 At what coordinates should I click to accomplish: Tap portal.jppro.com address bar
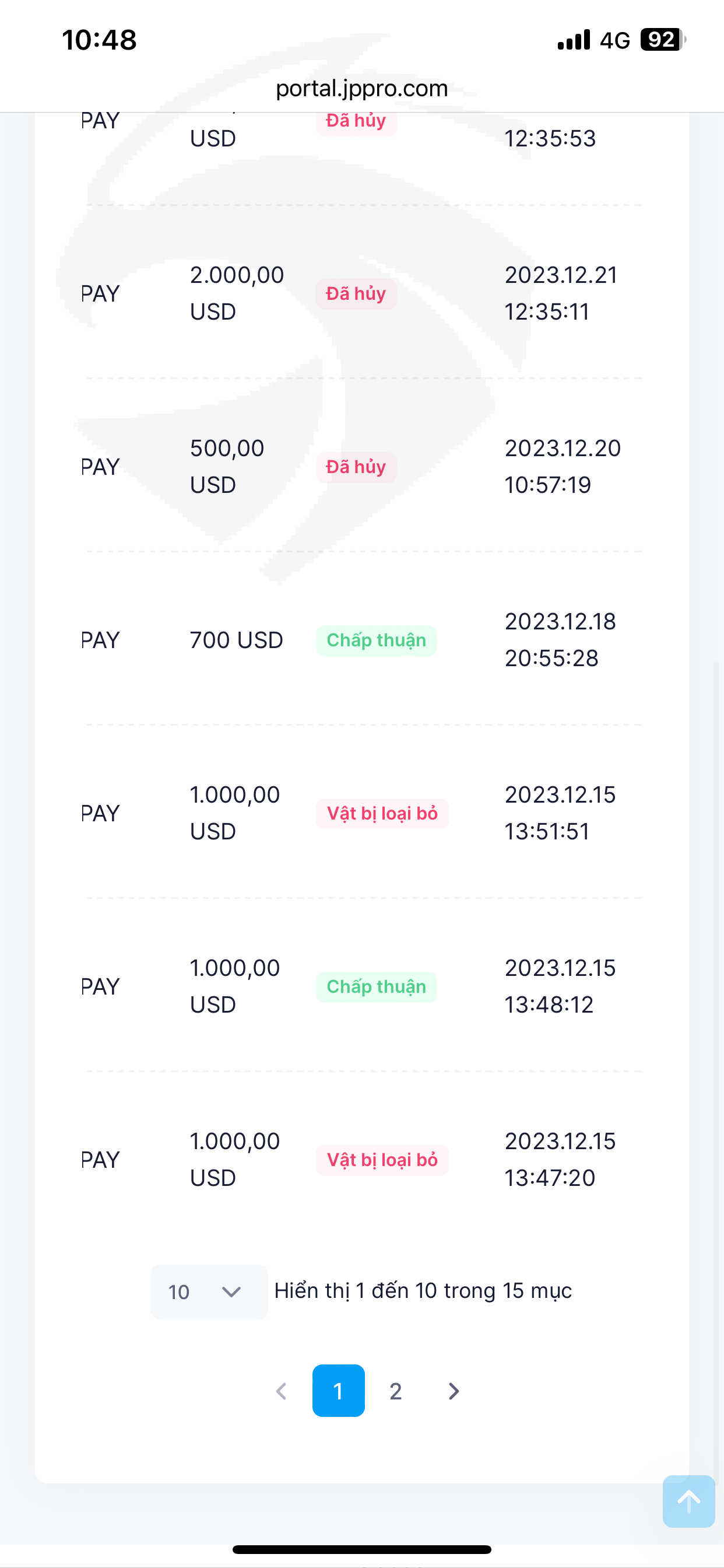361,89
